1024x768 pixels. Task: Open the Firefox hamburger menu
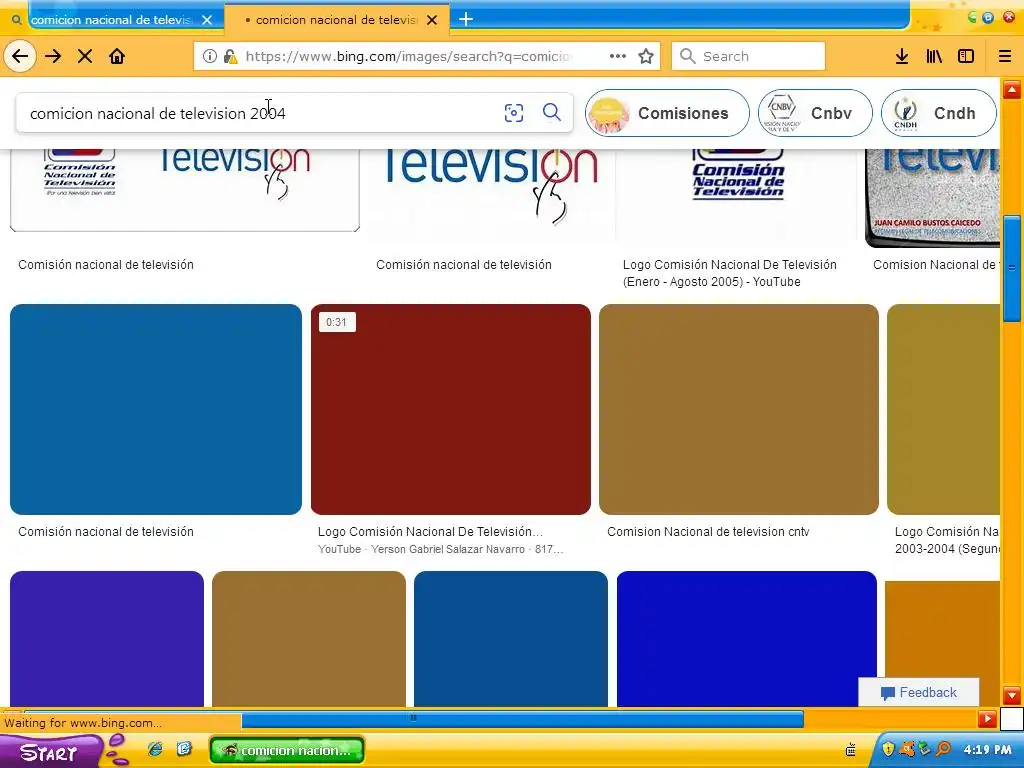(1004, 56)
